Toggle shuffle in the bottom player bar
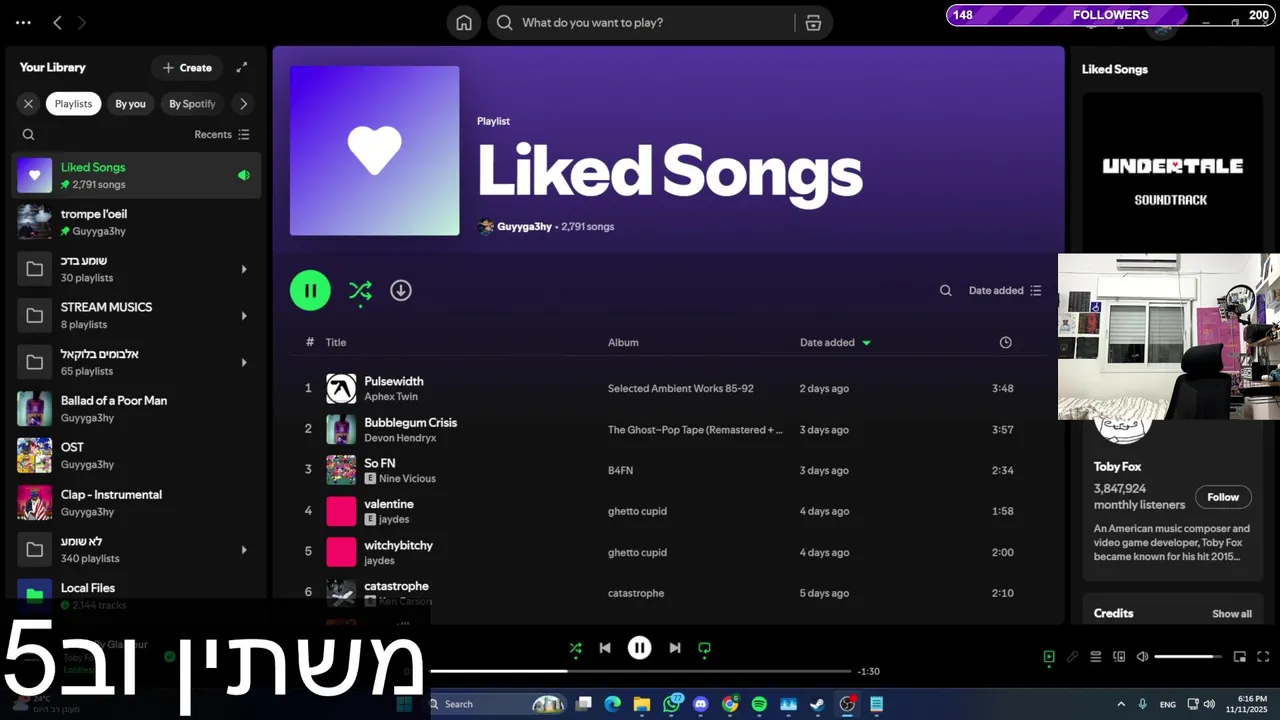 (x=575, y=648)
